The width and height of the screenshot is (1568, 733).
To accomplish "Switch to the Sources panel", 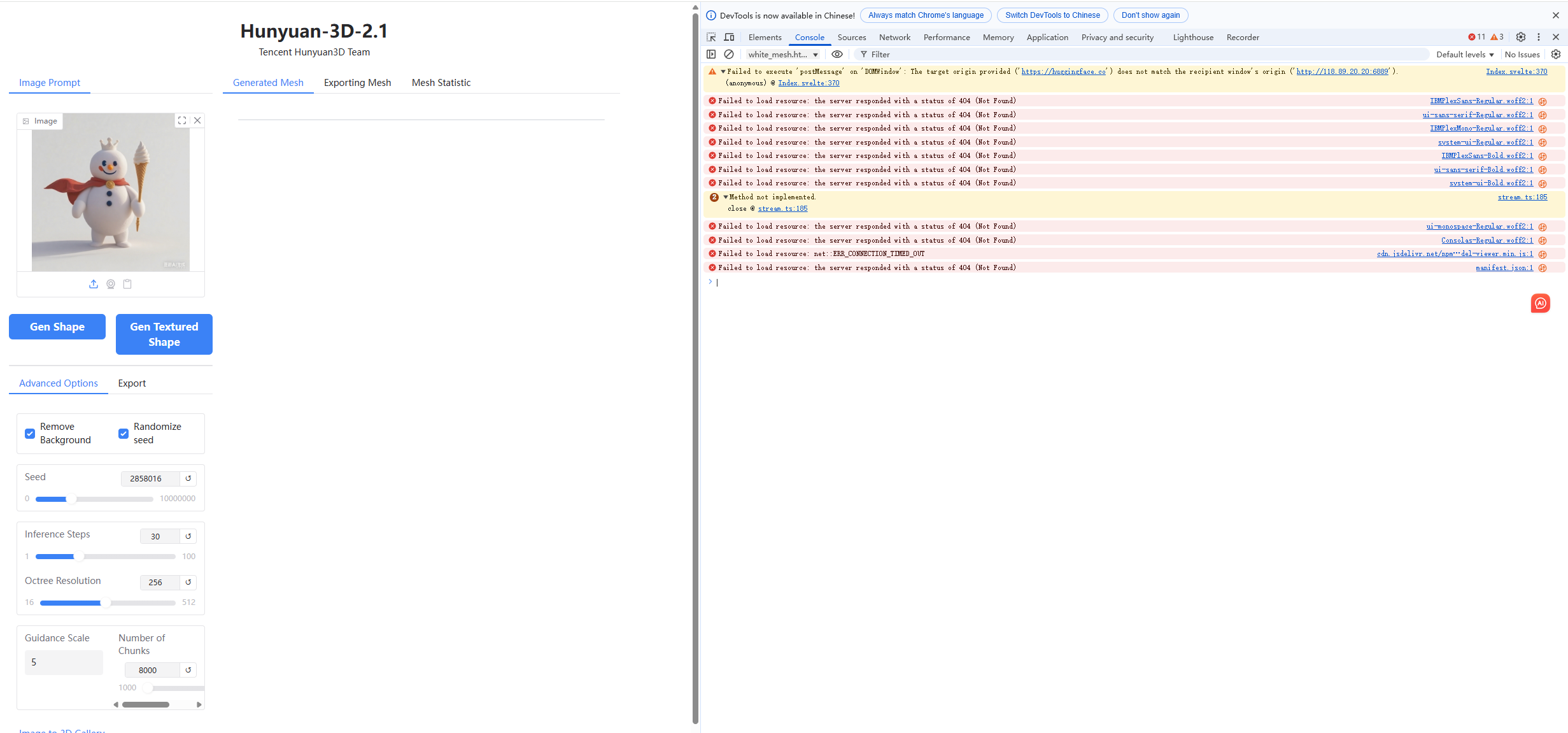I will [852, 38].
